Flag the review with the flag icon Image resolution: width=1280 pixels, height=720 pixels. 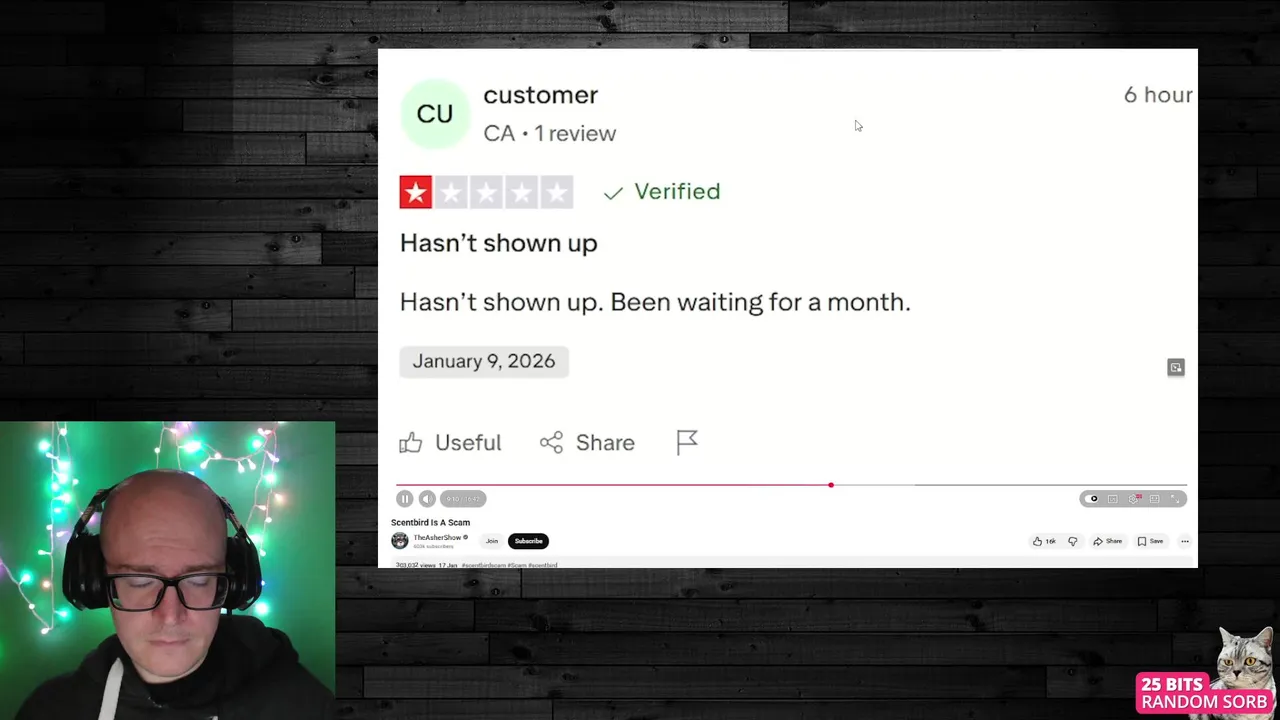click(x=687, y=443)
